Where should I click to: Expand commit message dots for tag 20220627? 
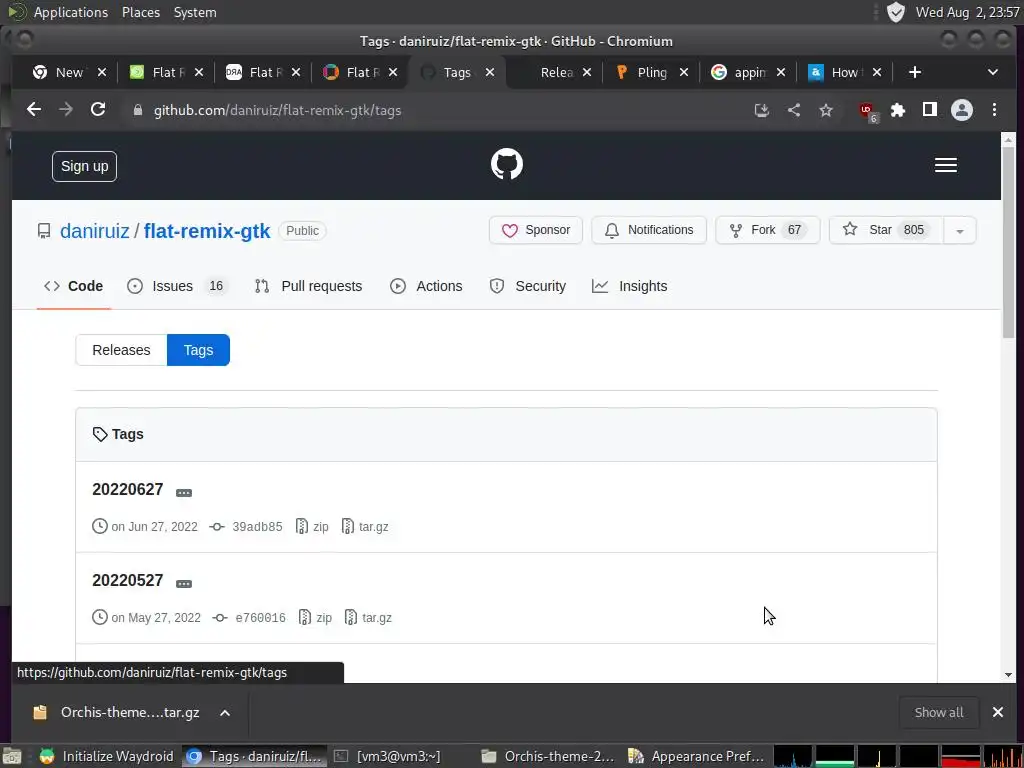click(184, 492)
